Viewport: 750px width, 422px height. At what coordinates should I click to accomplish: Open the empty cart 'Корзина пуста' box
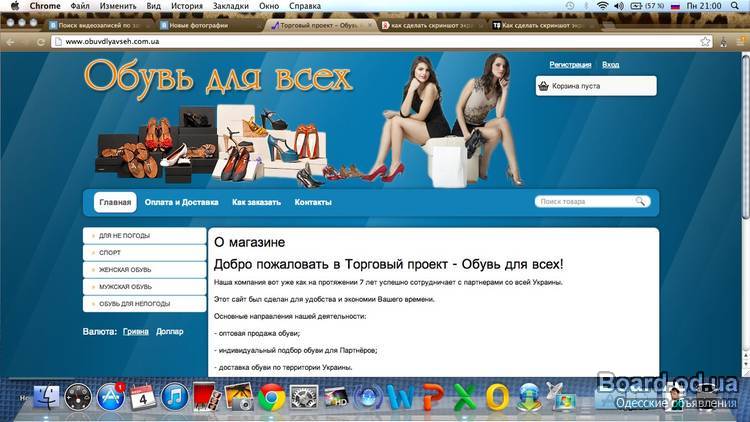pos(596,87)
